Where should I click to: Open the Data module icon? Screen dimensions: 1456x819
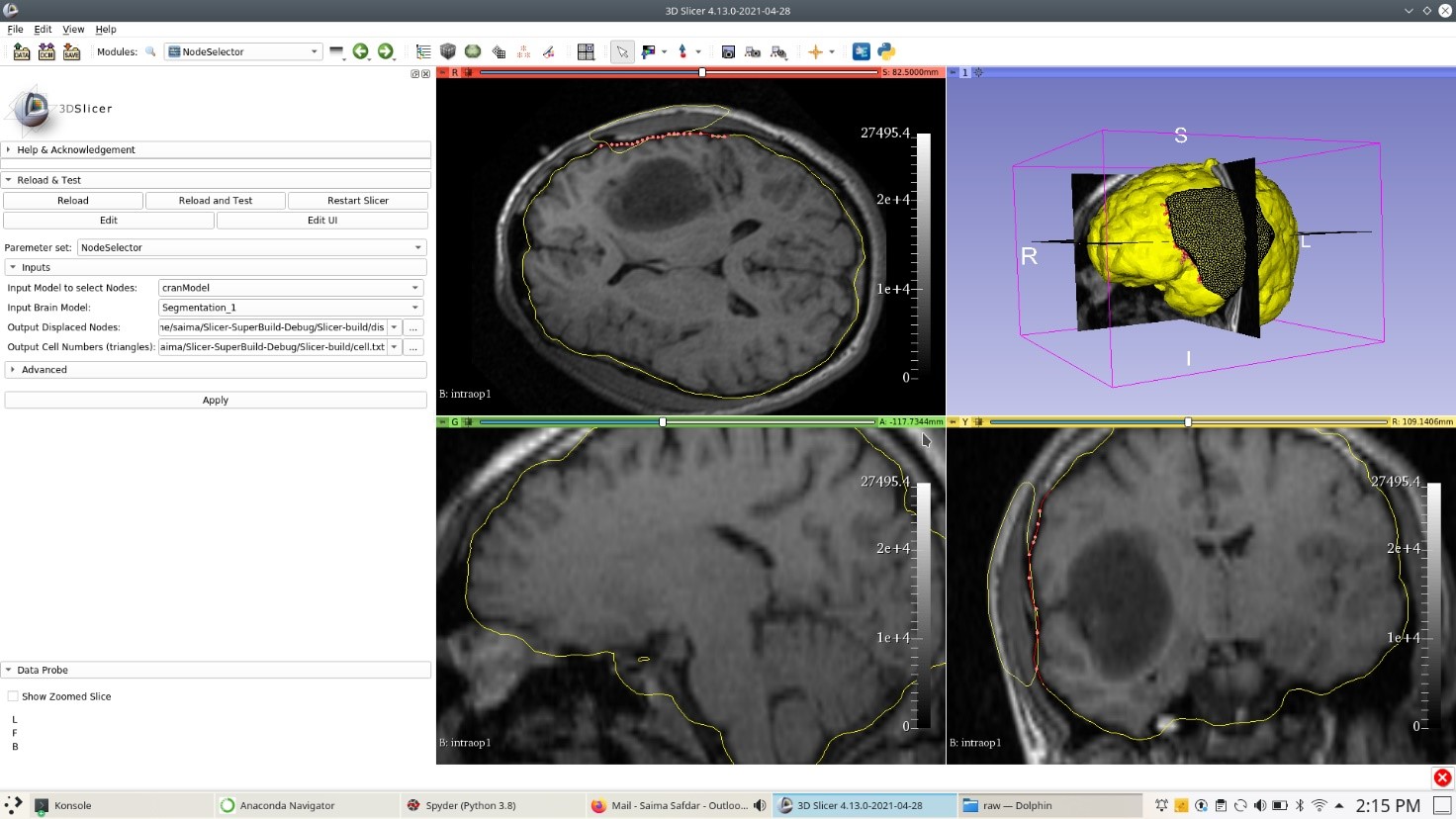pos(423,51)
